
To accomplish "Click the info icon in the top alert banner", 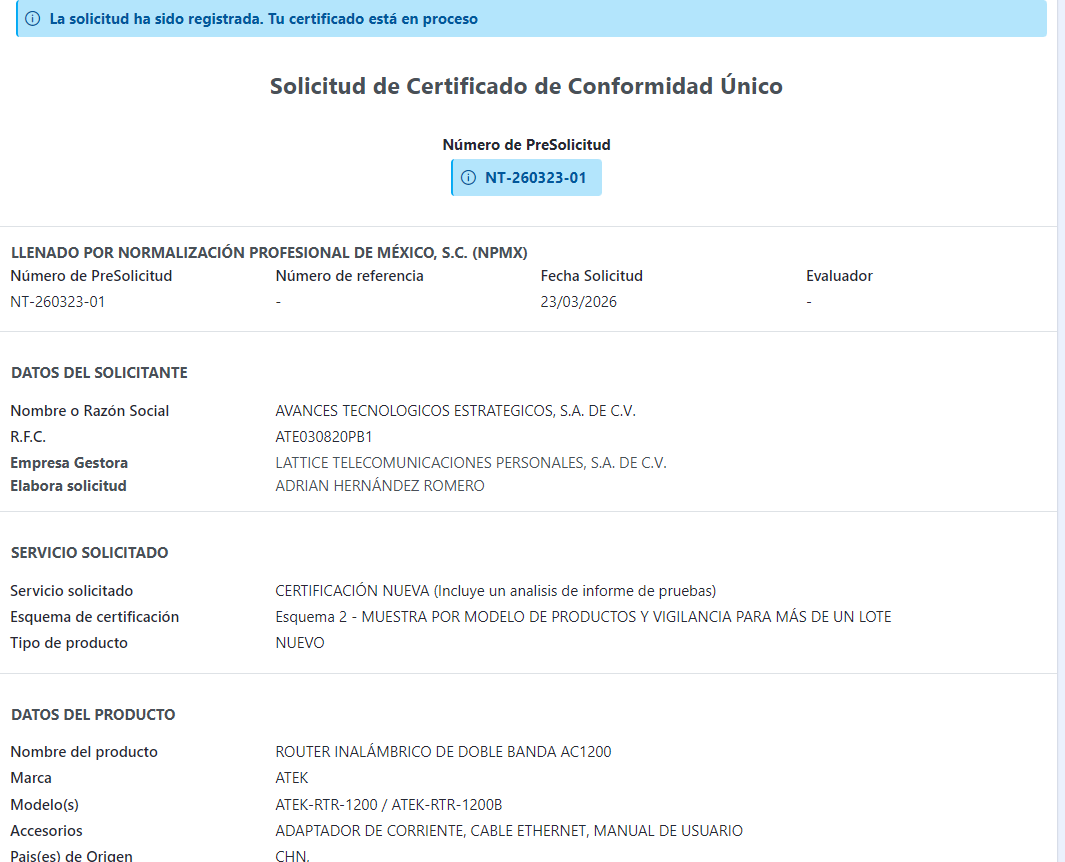I will [x=33, y=19].
